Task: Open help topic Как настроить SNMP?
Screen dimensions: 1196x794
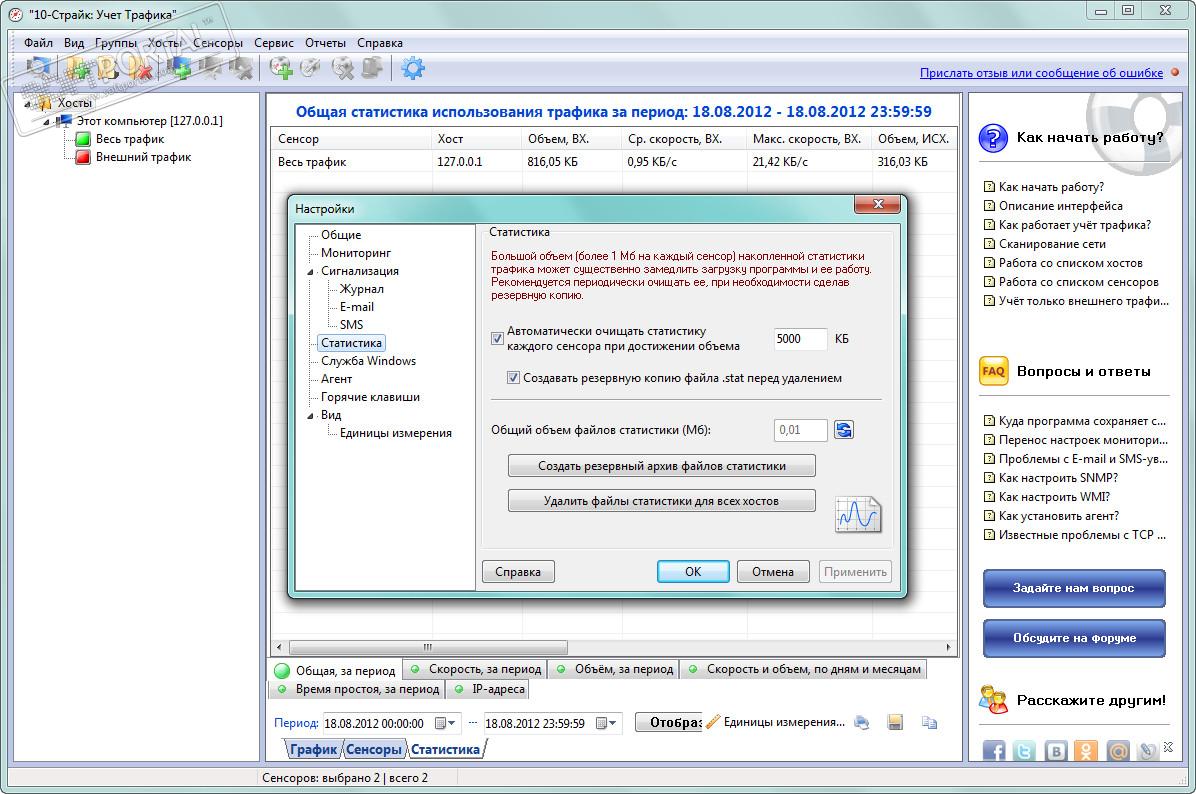Action: click(x=1058, y=477)
